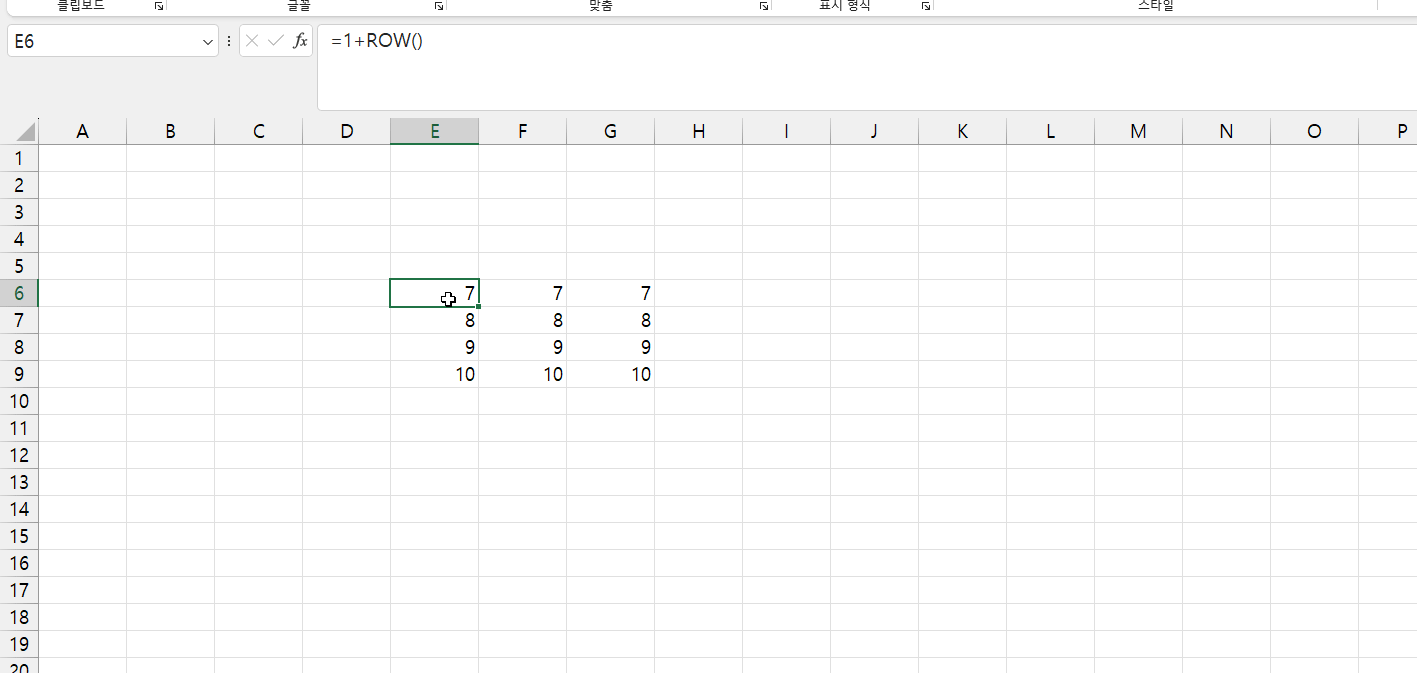The image size is (1417, 673).
Task: Select row 15 header
Action: coord(19,536)
